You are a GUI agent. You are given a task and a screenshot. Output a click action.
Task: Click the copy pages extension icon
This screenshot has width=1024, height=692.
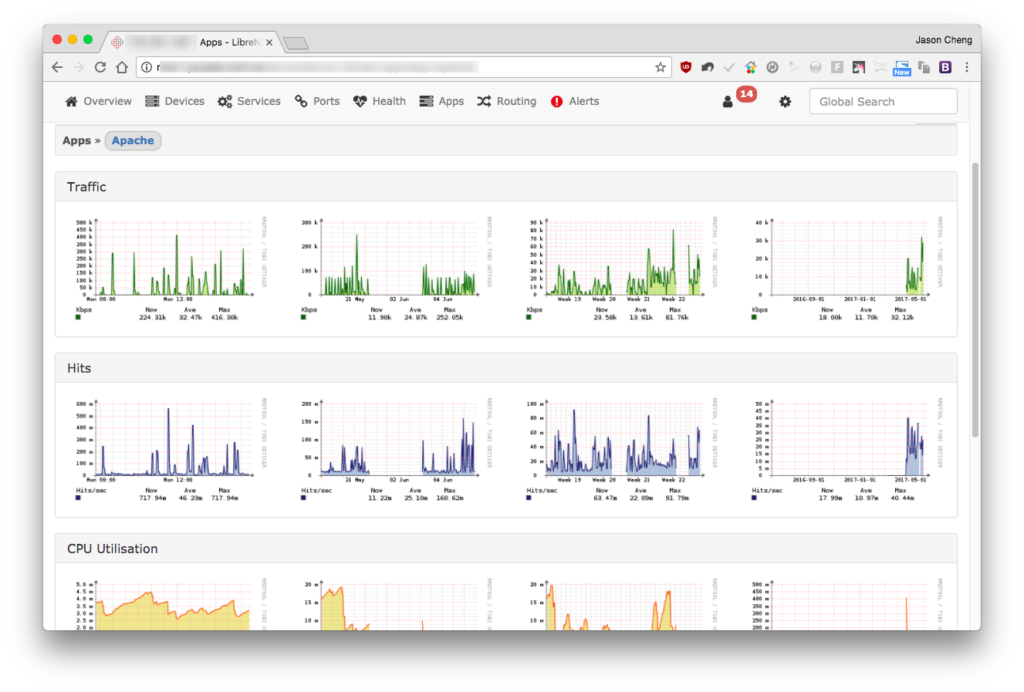(923, 67)
